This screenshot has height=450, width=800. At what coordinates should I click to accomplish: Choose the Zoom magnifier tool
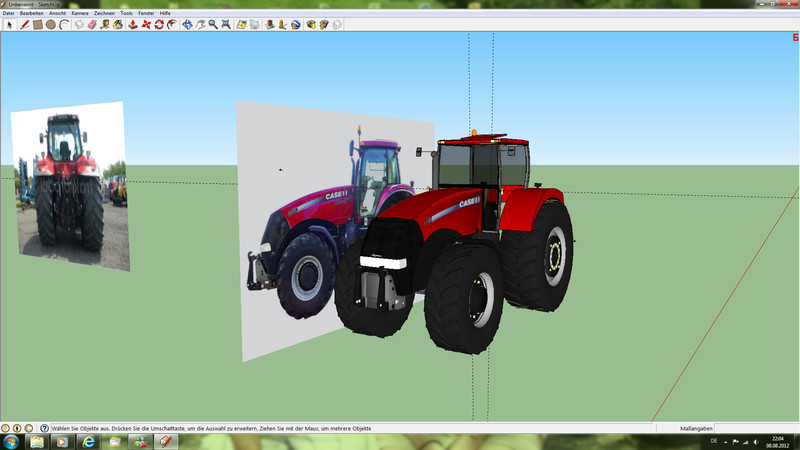coord(213,24)
